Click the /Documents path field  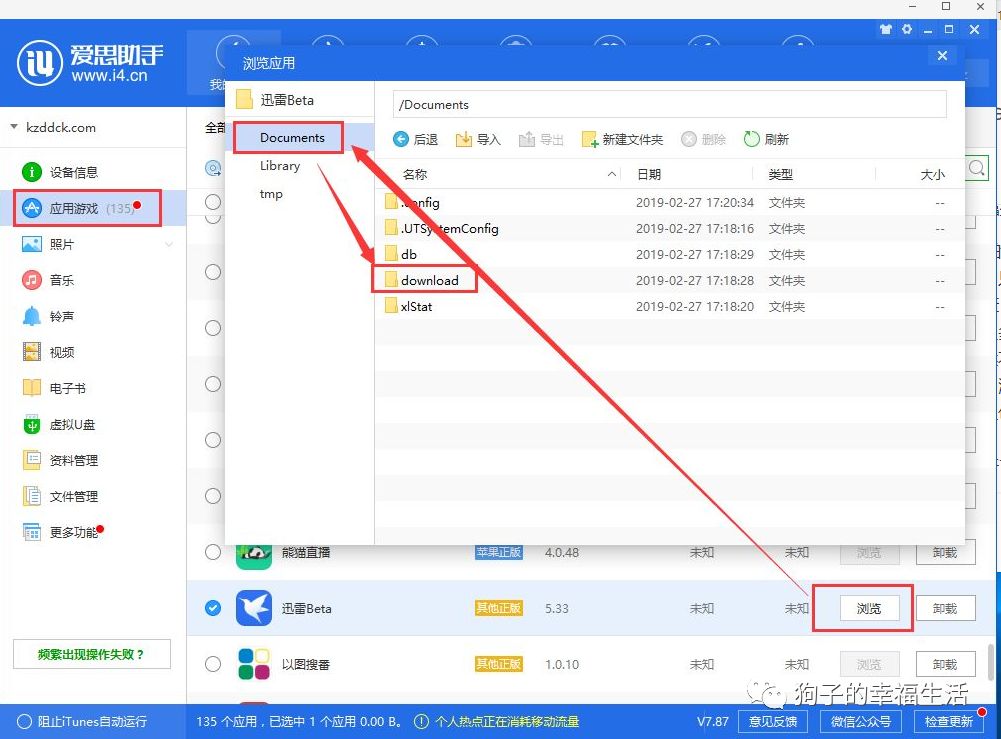pos(669,104)
